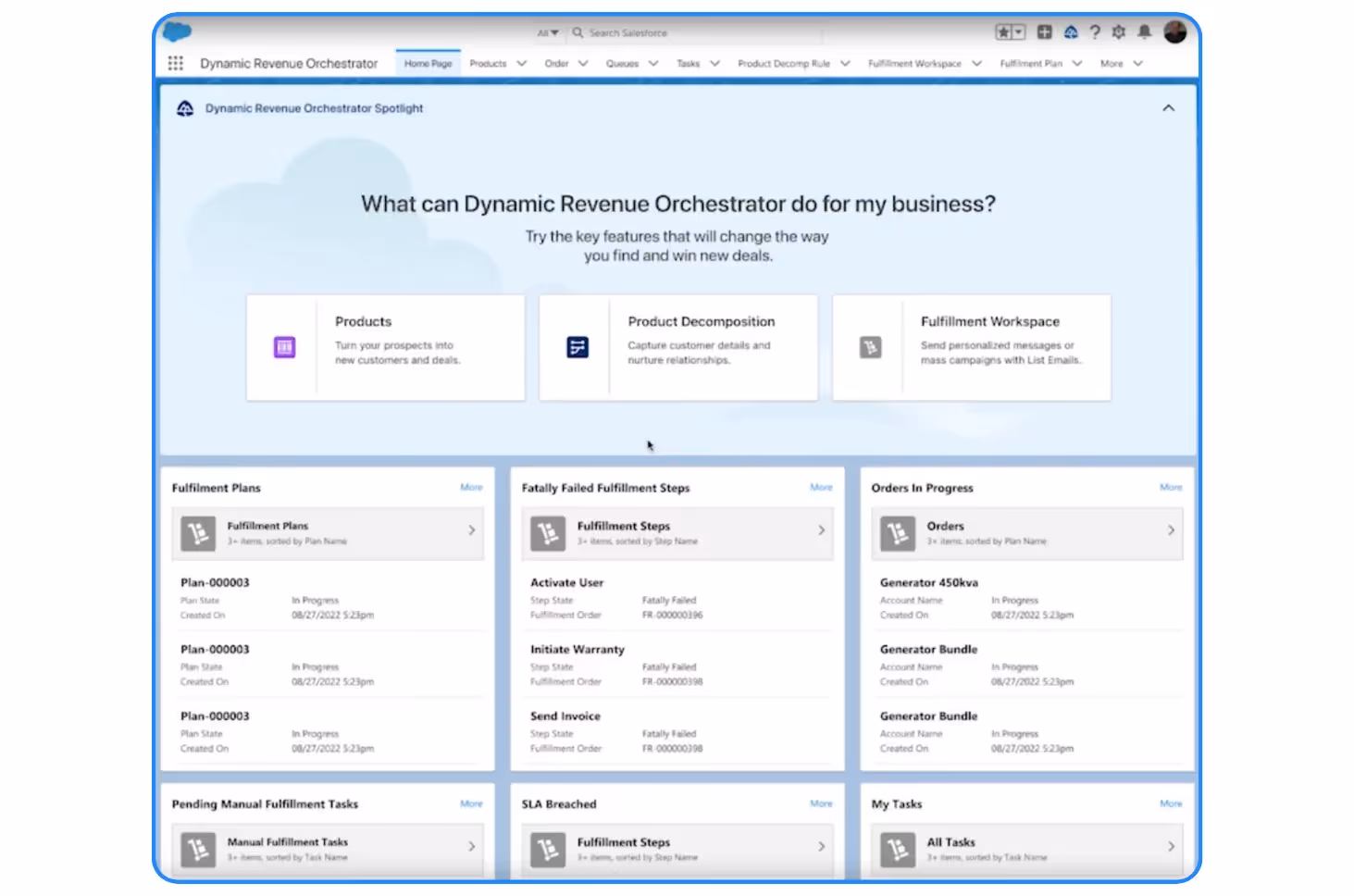Click the All Tasks list icon
This screenshot has height=896, width=1354.
coord(898,850)
